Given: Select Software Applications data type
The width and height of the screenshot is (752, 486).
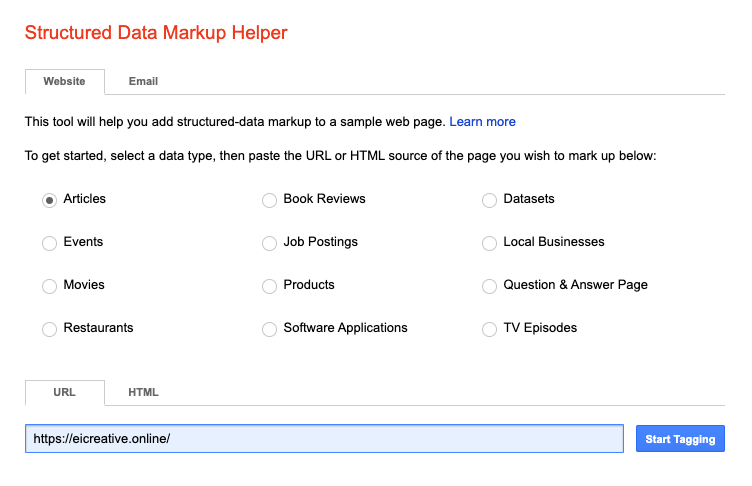Looking at the screenshot, I should (269, 329).
